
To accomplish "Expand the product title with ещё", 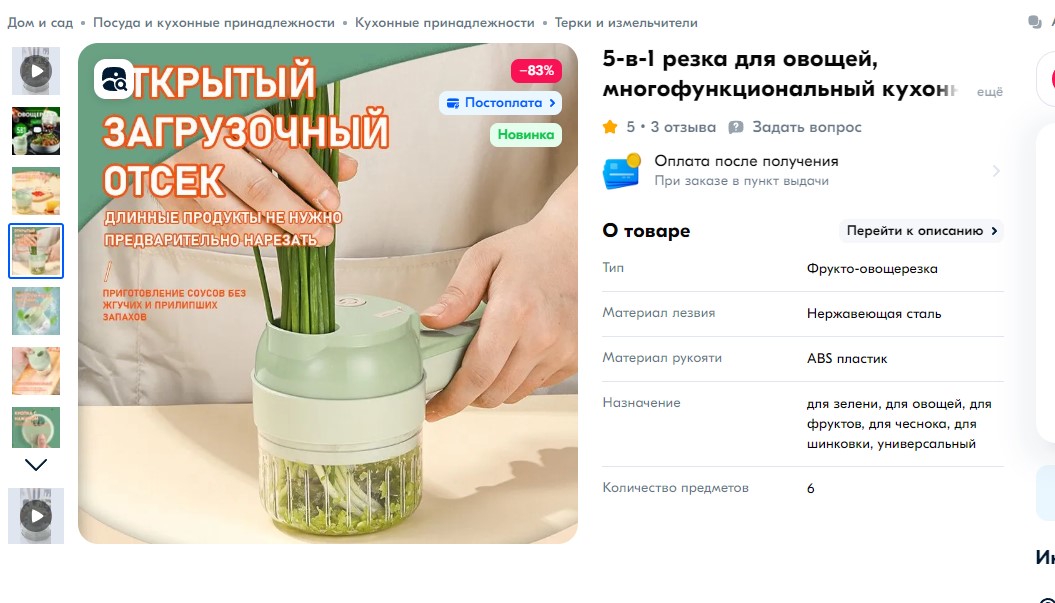I will click(x=989, y=92).
